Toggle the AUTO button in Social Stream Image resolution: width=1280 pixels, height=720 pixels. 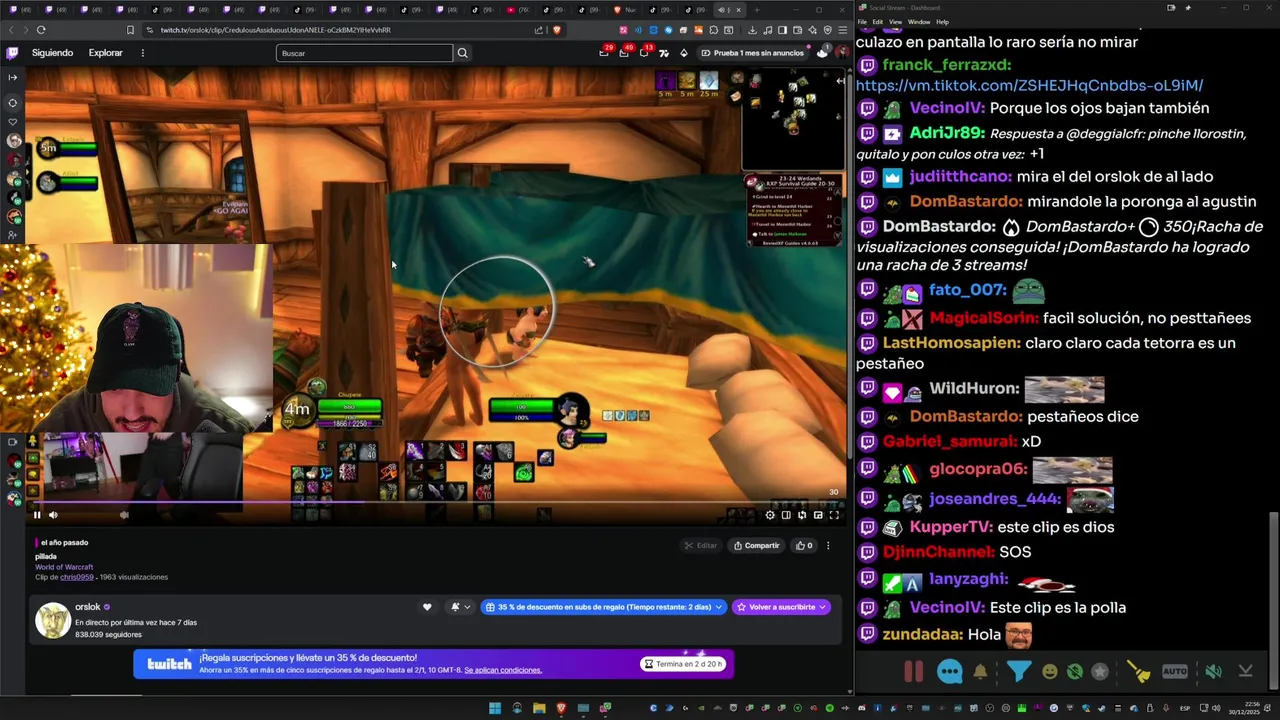point(1175,672)
